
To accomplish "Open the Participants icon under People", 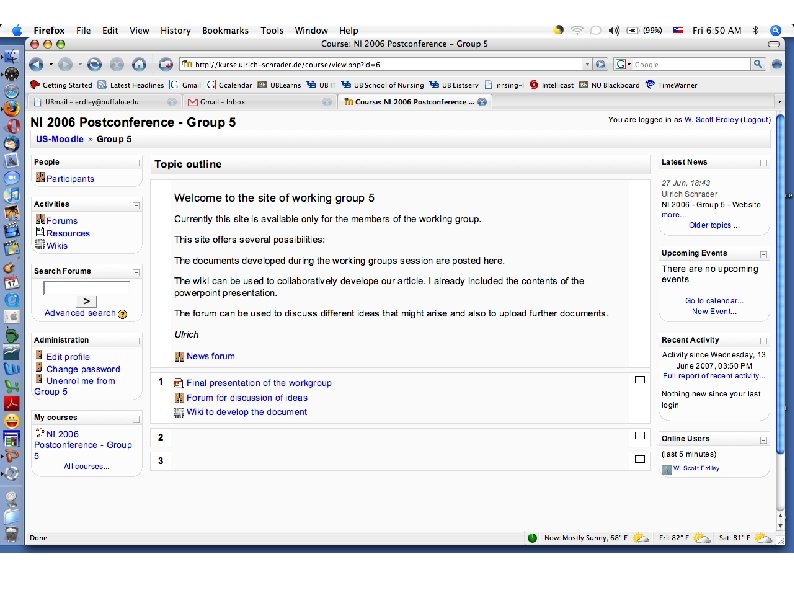I will [40, 177].
